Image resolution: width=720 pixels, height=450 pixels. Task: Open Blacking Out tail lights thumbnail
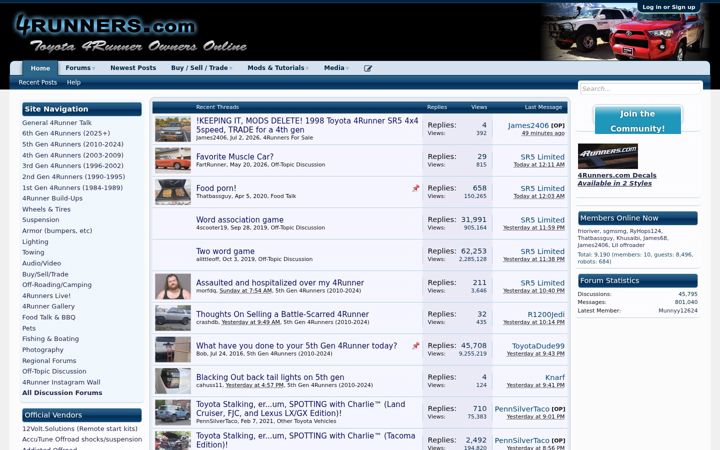pos(173,381)
